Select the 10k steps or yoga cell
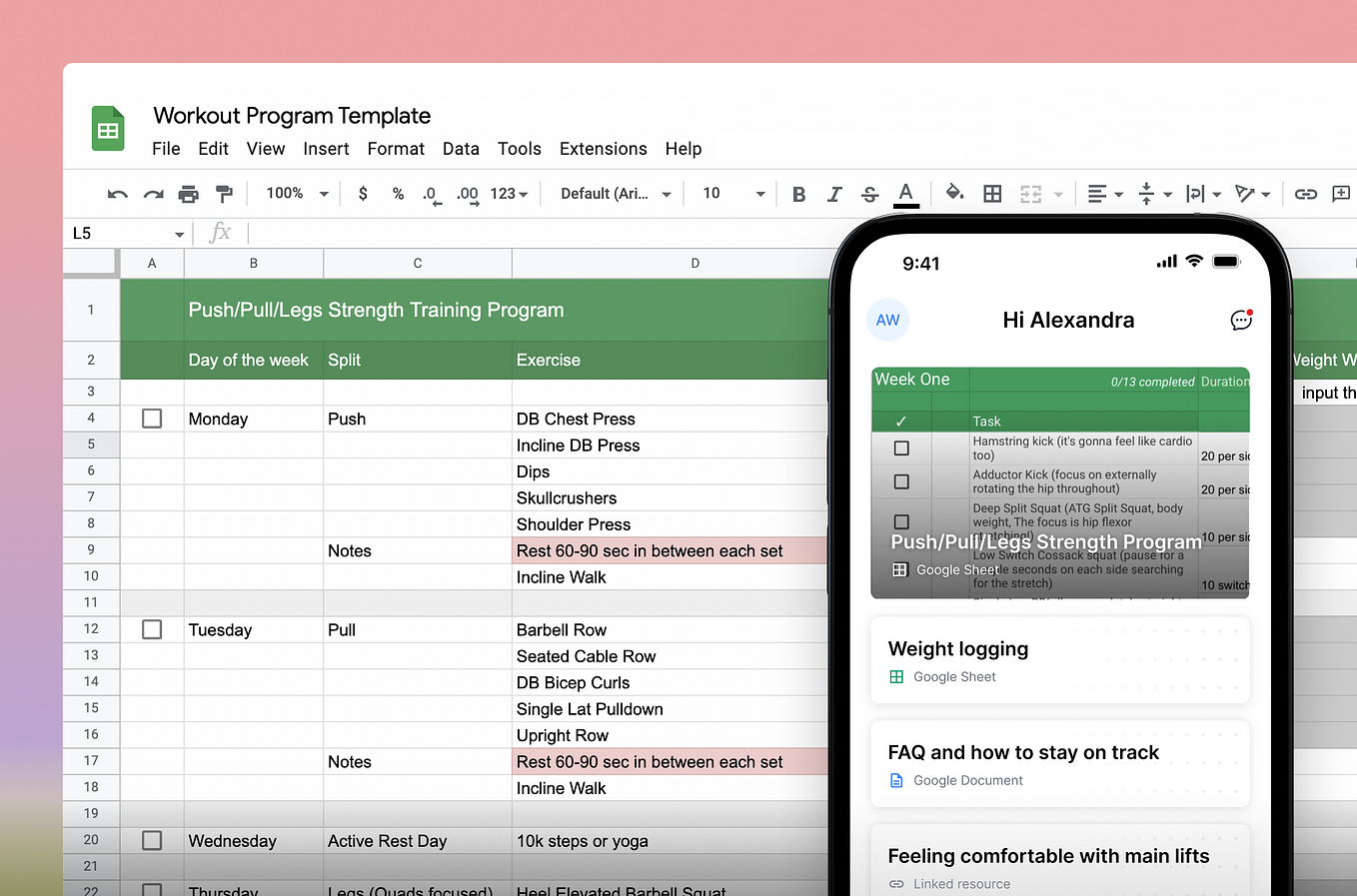This screenshot has width=1357, height=896. 671,840
